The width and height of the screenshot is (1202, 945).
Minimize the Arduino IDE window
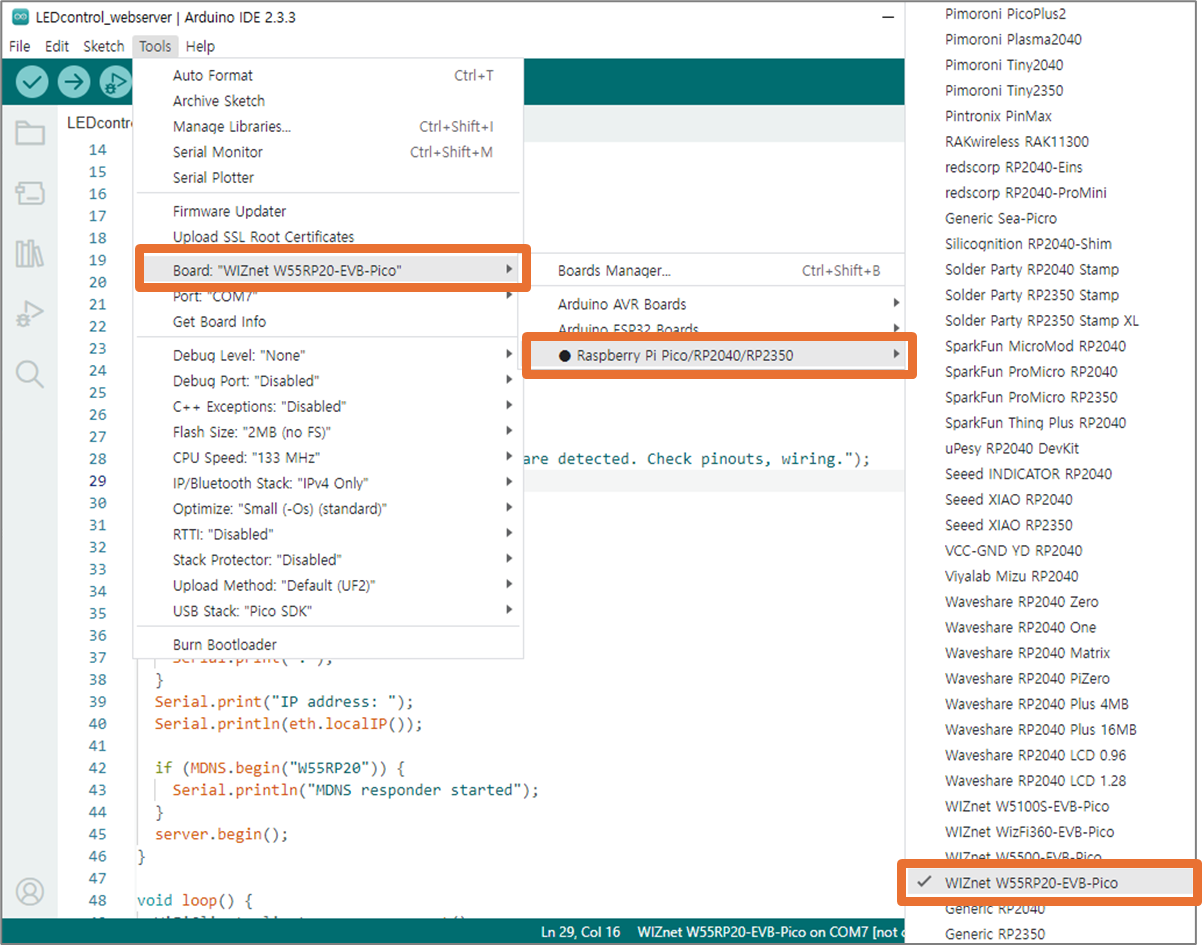click(x=887, y=18)
